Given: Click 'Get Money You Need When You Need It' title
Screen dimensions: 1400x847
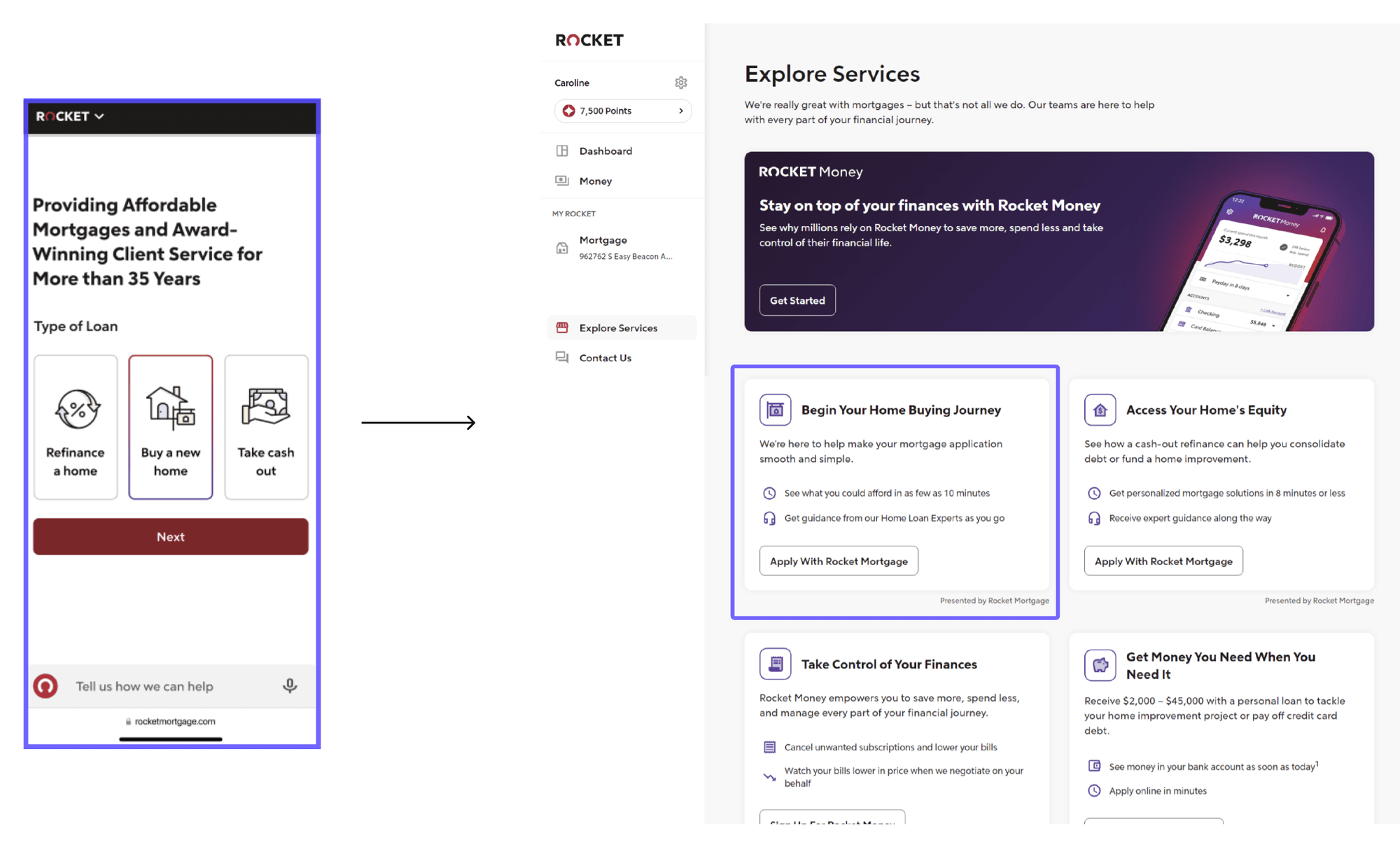Looking at the screenshot, I should 1221,665.
